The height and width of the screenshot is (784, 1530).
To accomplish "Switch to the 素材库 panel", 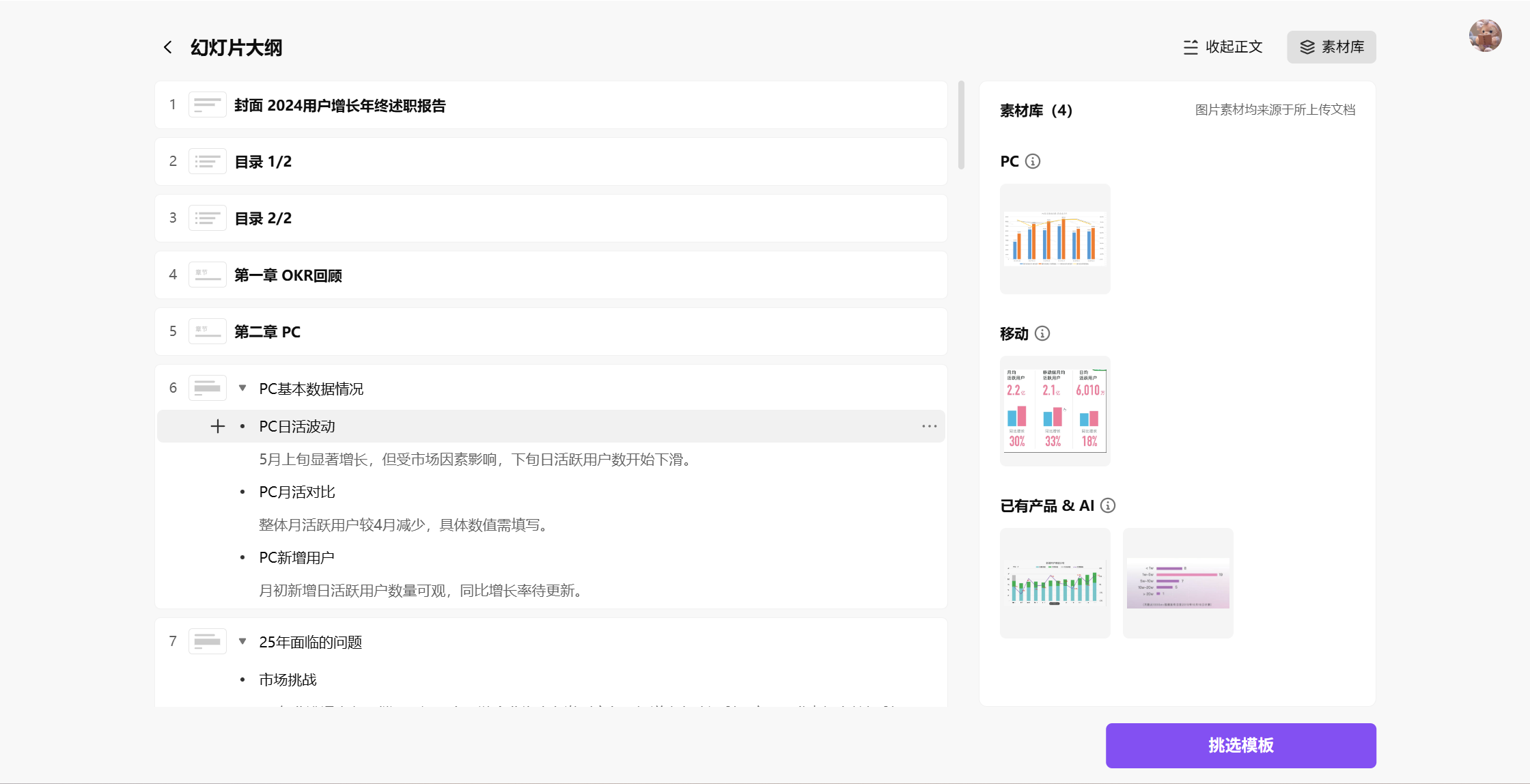I will point(1331,46).
